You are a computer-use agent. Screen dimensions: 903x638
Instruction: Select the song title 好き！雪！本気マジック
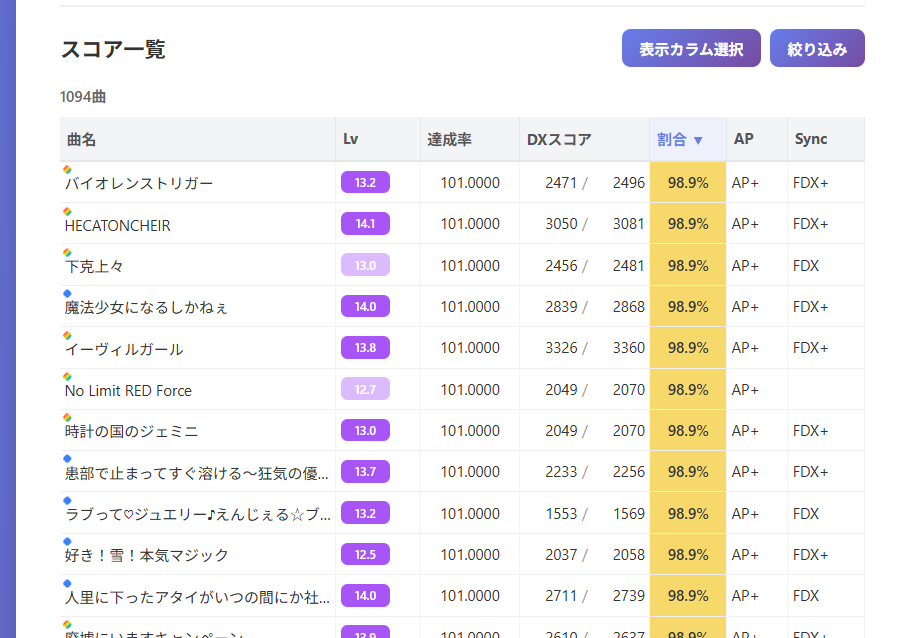146,556
